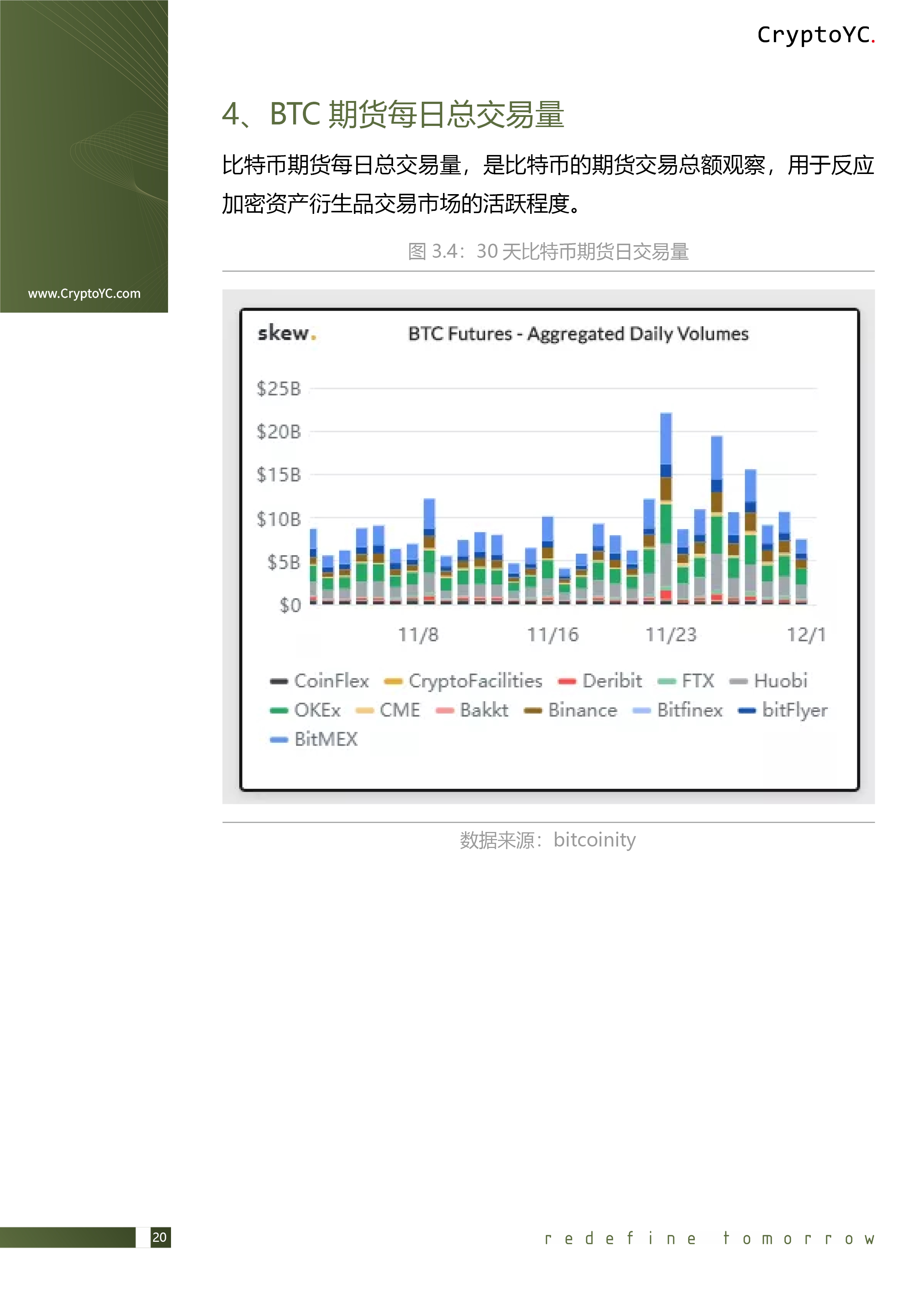The width and height of the screenshot is (924, 1307).
Task: Toggle the Binance legend entry
Action: (x=570, y=711)
